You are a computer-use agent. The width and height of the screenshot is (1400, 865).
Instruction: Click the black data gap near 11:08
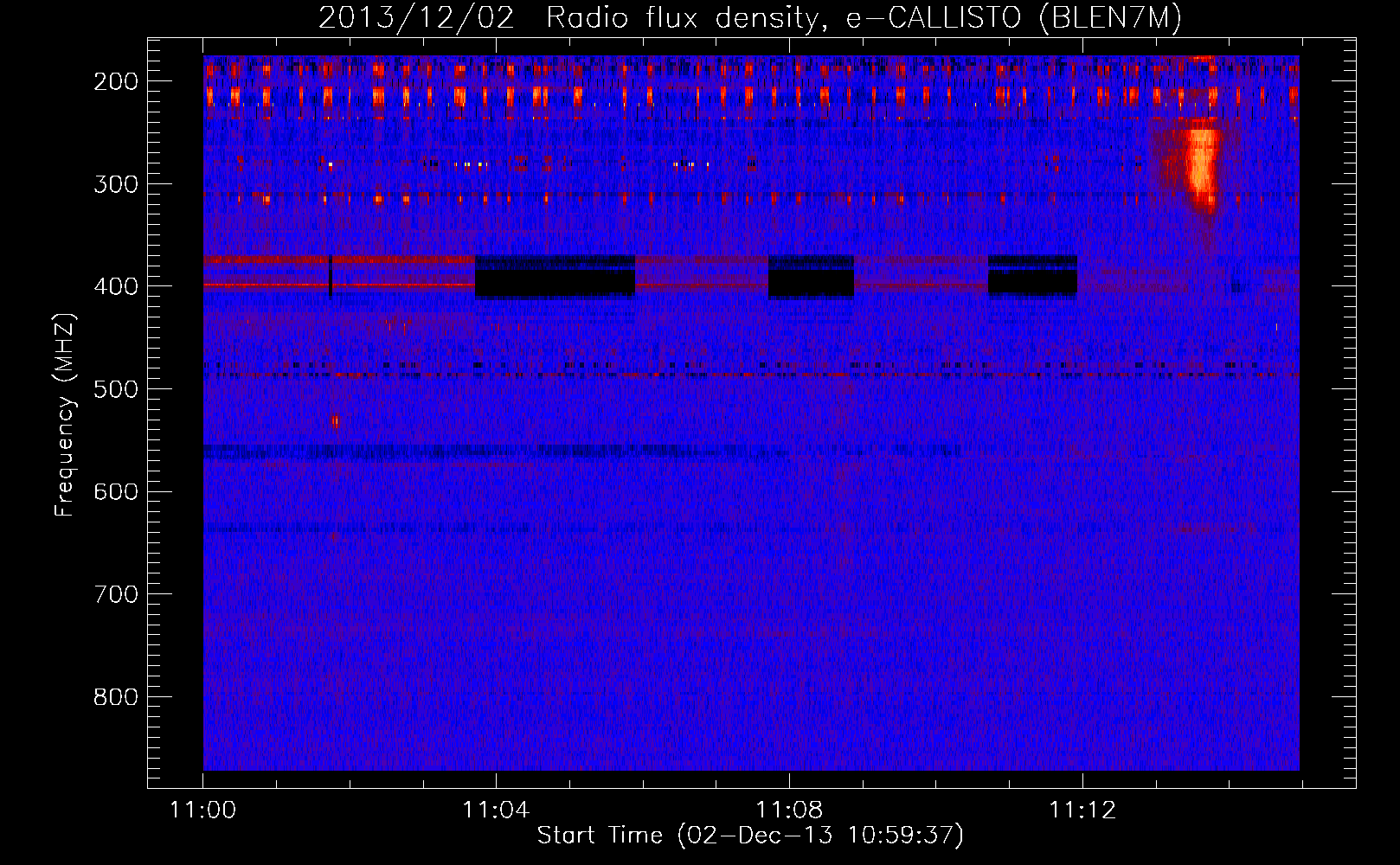[811, 277]
